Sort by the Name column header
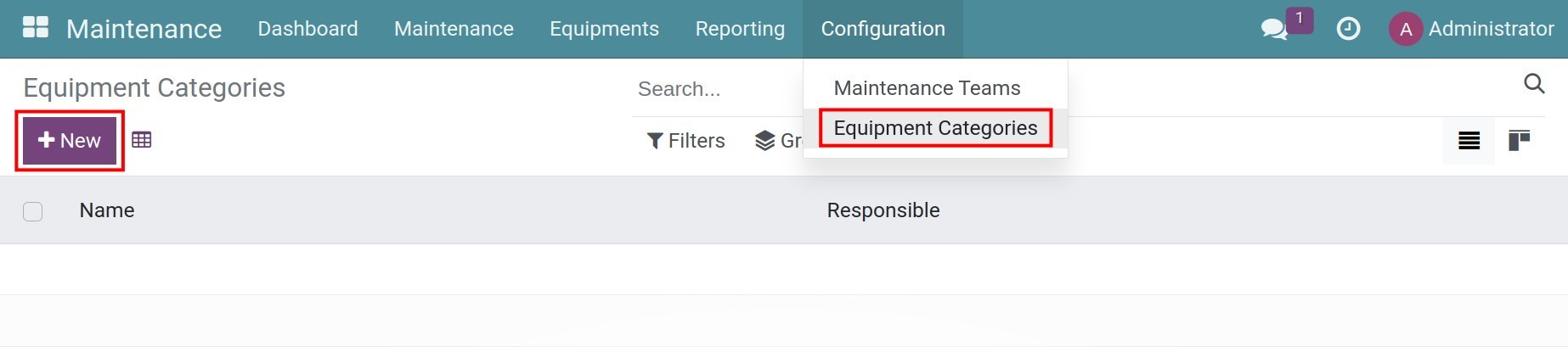This screenshot has width=1568, height=347. (x=107, y=210)
